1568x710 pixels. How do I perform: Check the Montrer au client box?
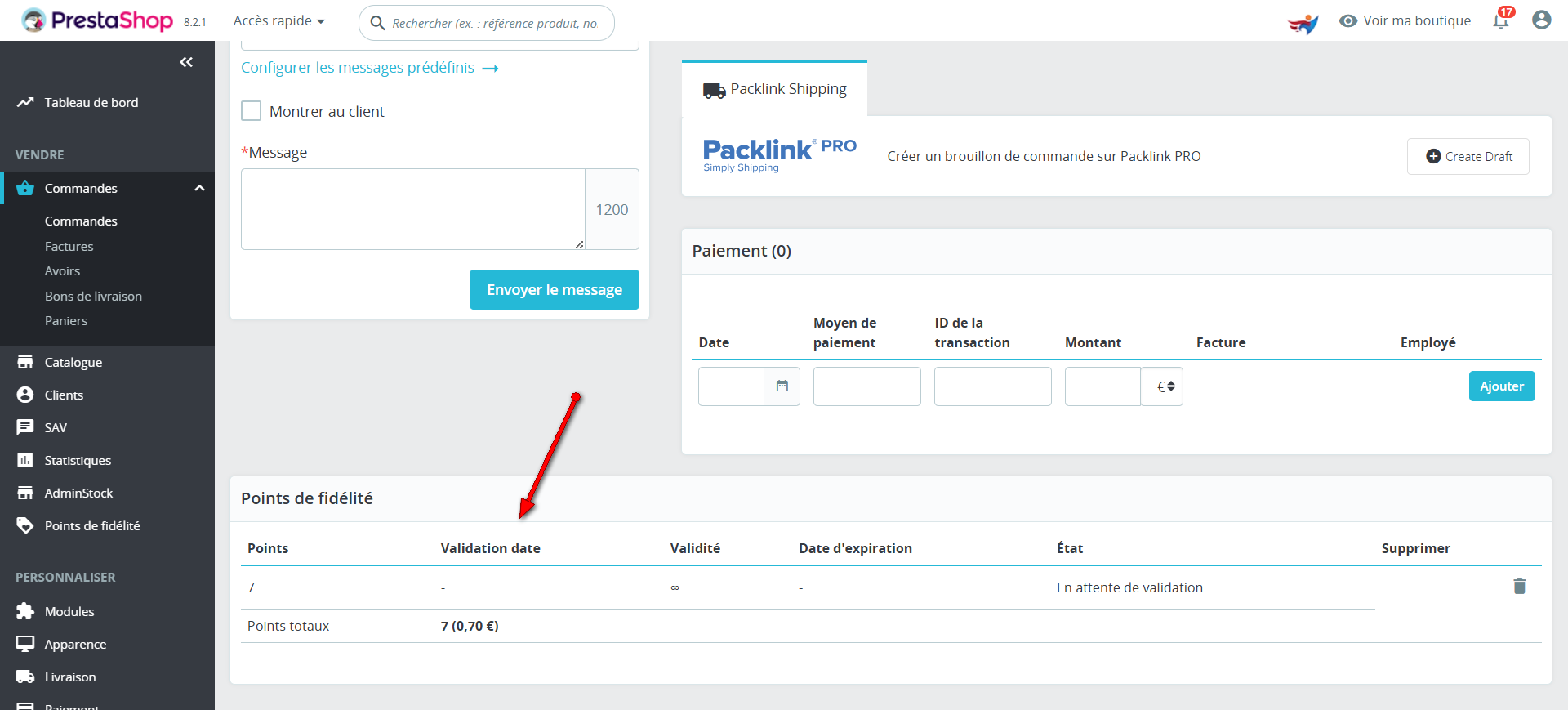pyautogui.click(x=252, y=111)
